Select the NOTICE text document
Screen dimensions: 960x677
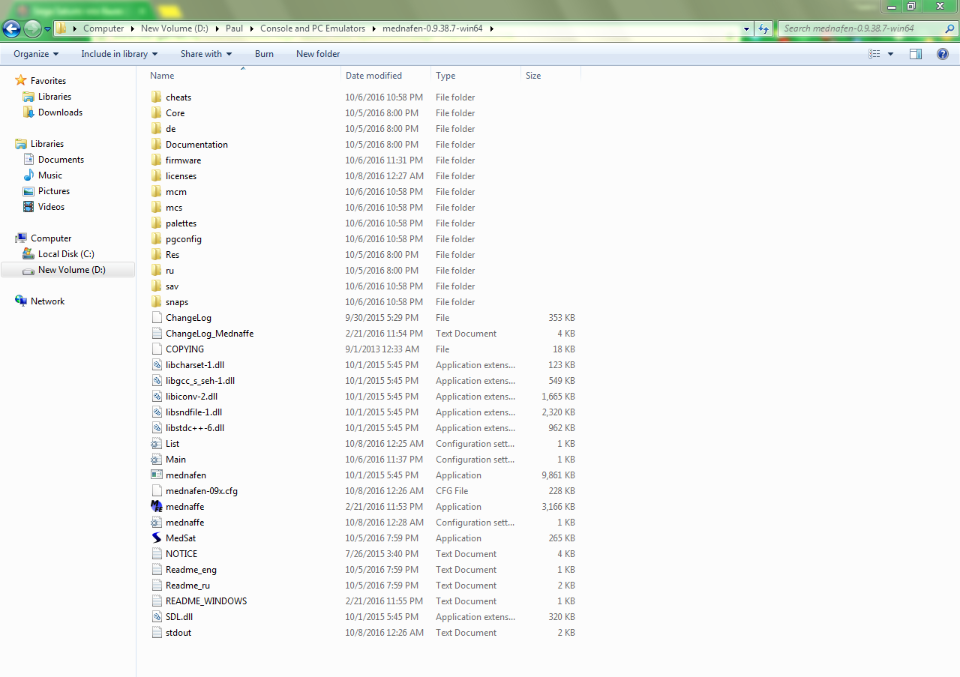click(181, 554)
